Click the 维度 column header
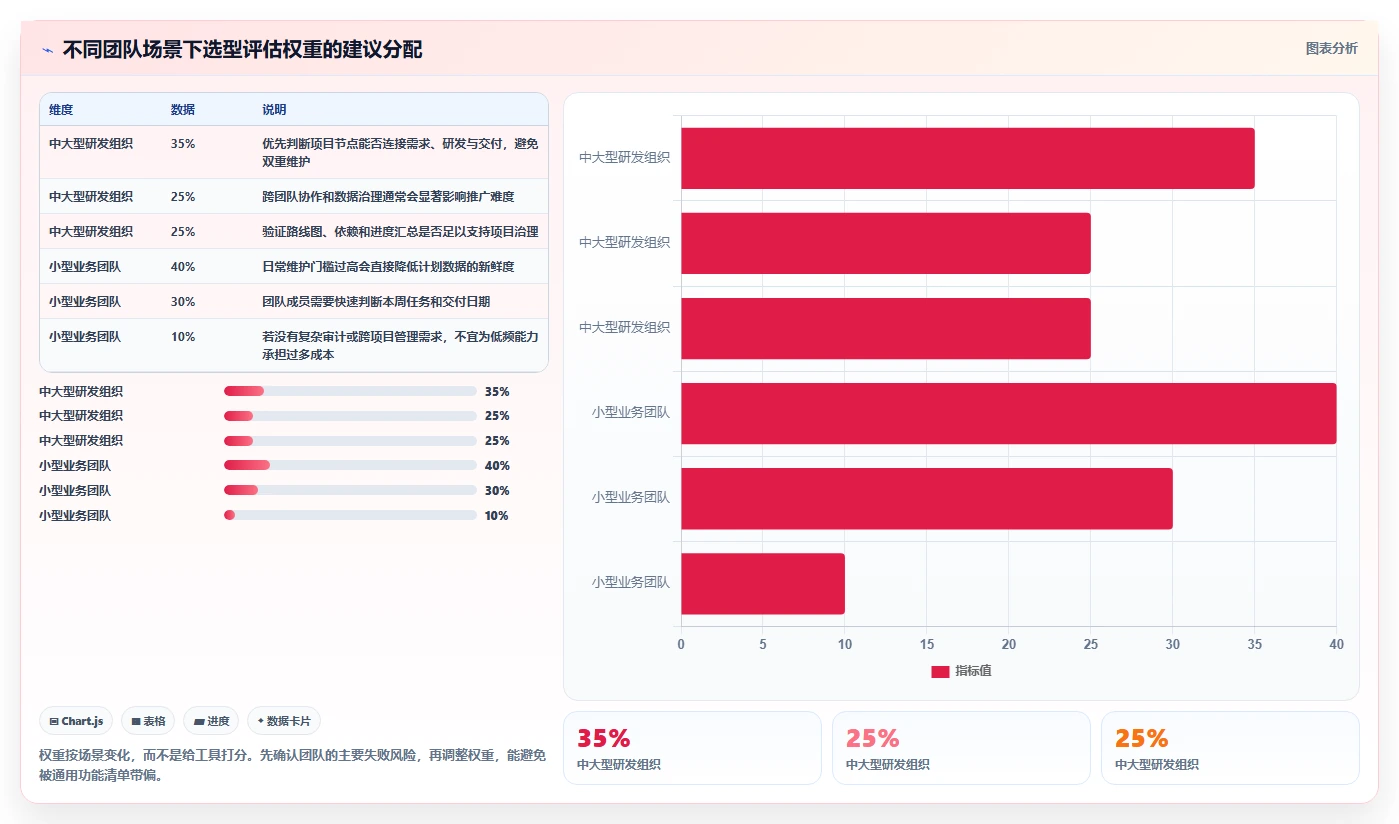Viewport: 1399px width, 824px height. [x=61, y=110]
